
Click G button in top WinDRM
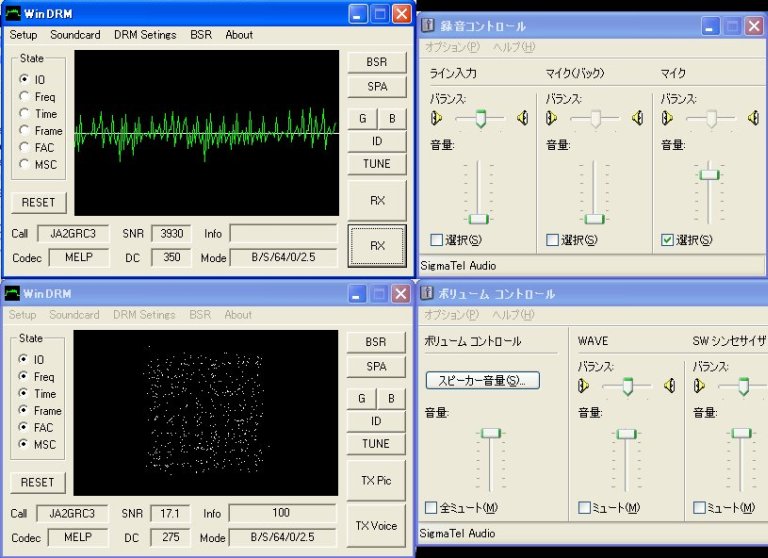coord(362,119)
